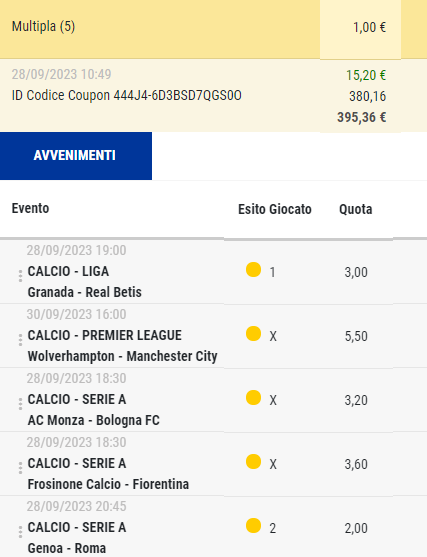The width and height of the screenshot is (427, 557).
Task: Click the 395,36 € total winnings value
Action: click(x=362, y=117)
